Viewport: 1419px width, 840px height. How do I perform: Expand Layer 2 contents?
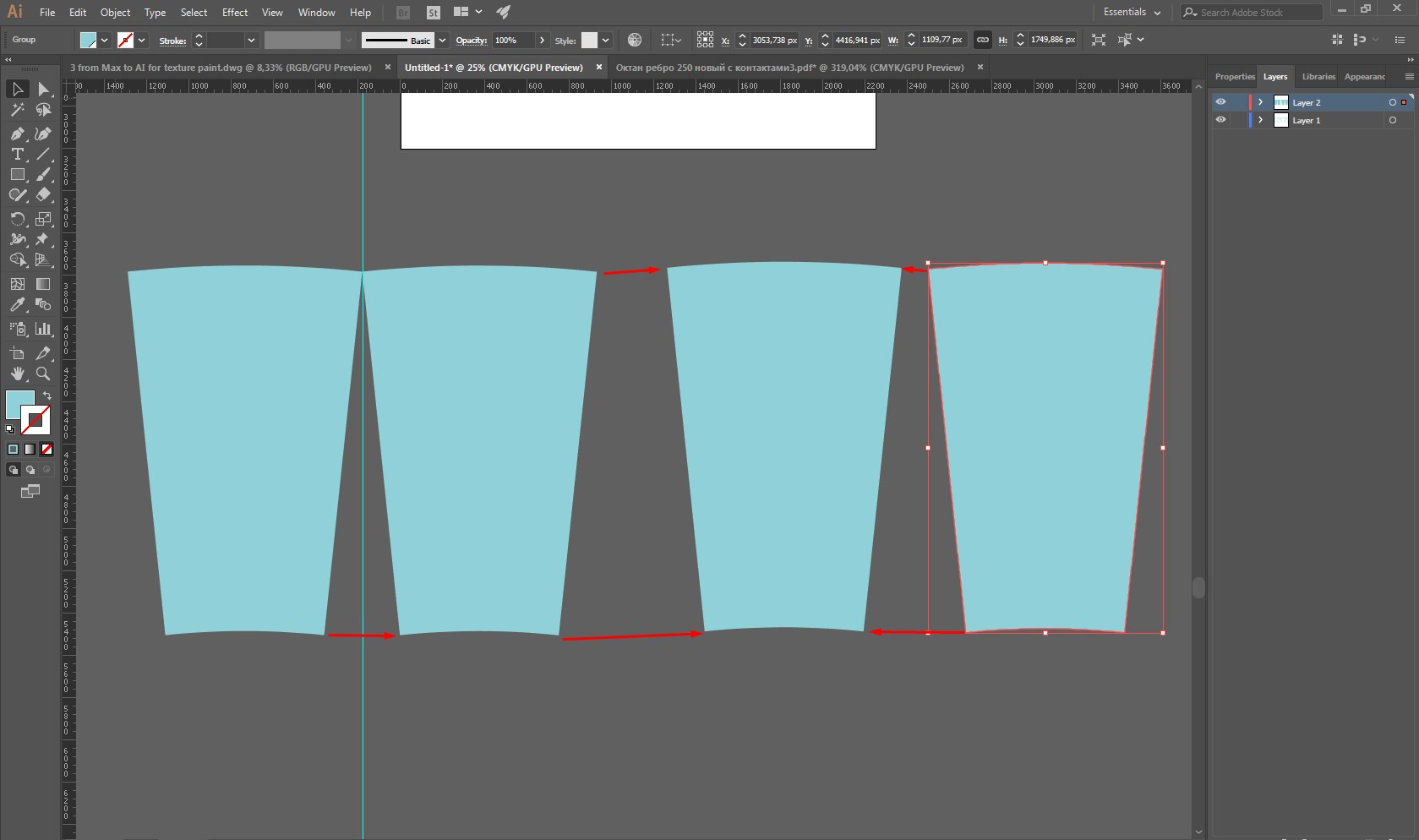coord(1261,102)
